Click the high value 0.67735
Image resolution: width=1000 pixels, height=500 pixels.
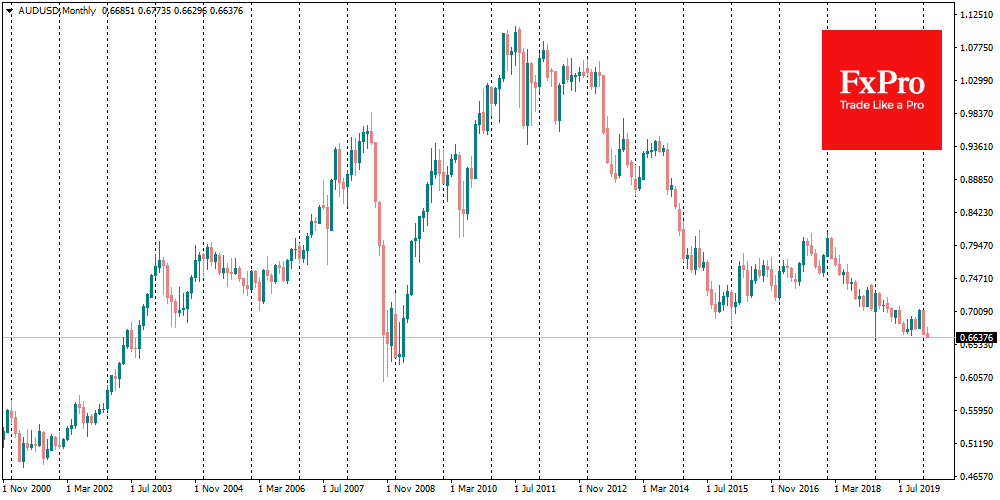pyautogui.click(x=154, y=10)
